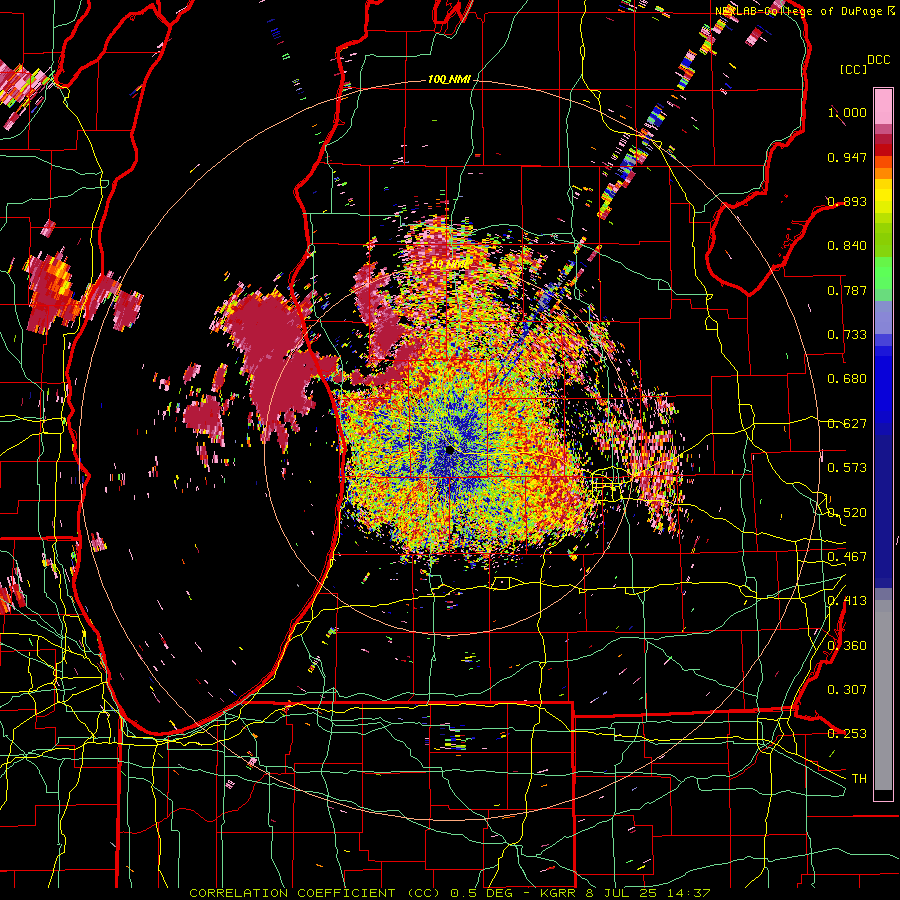
Task: Click the 100 NMI range ring label
Action: (449, 79)
